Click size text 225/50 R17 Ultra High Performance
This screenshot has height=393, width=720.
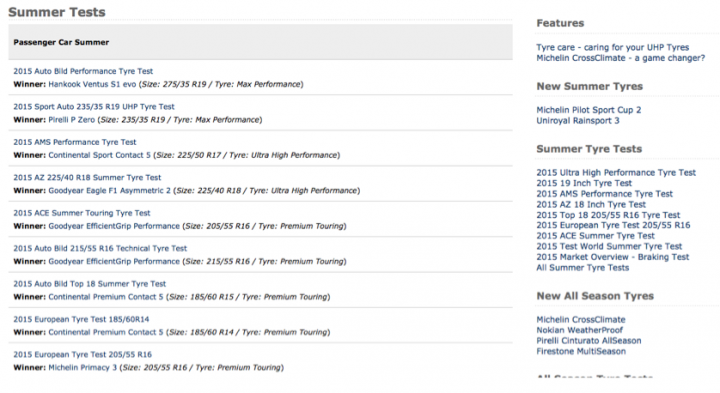[247, 155]
